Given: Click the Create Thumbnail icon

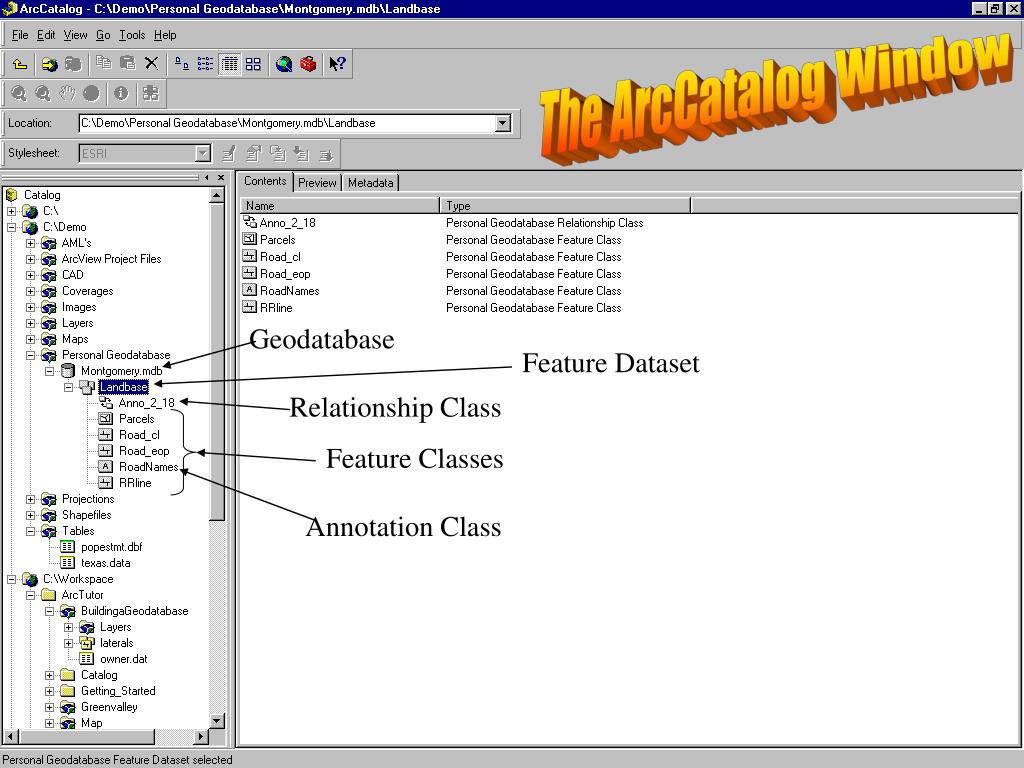Looking at the screenshot, I should click(x=150, y=93).
